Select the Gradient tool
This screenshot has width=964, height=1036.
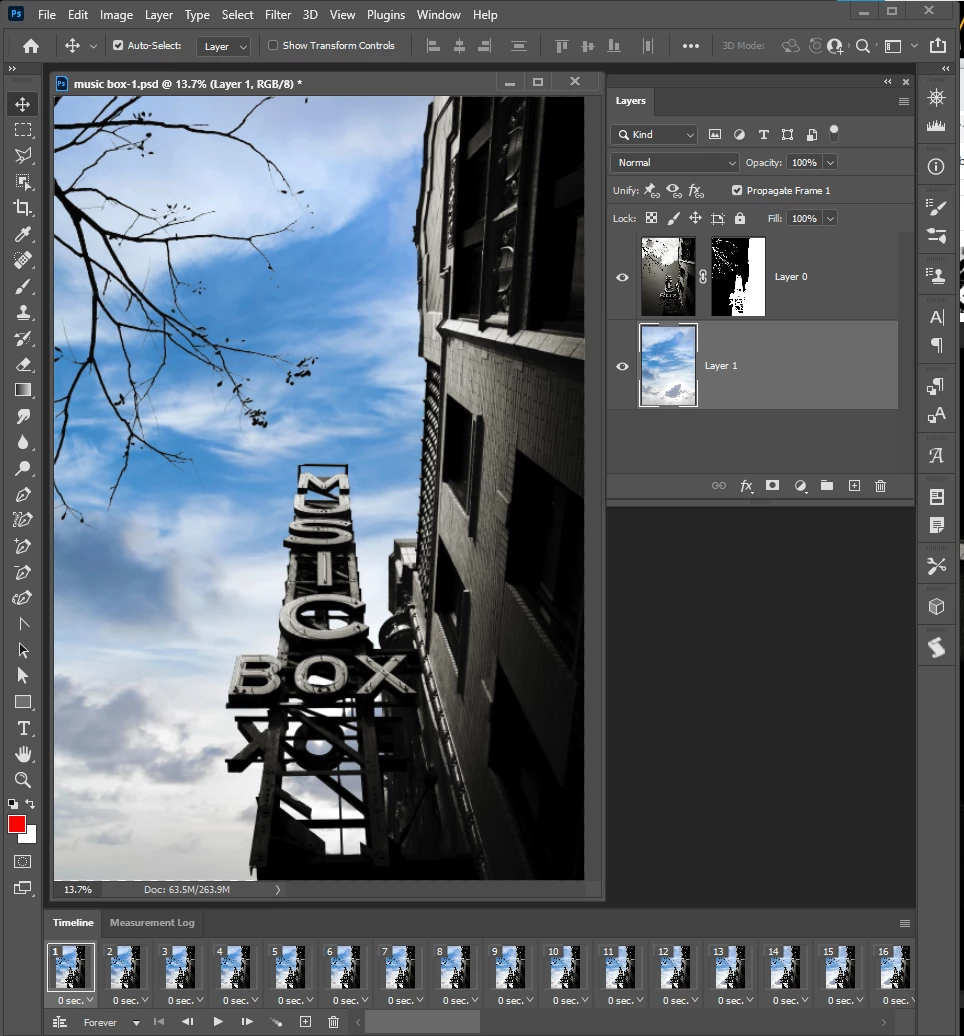point(22,390)
